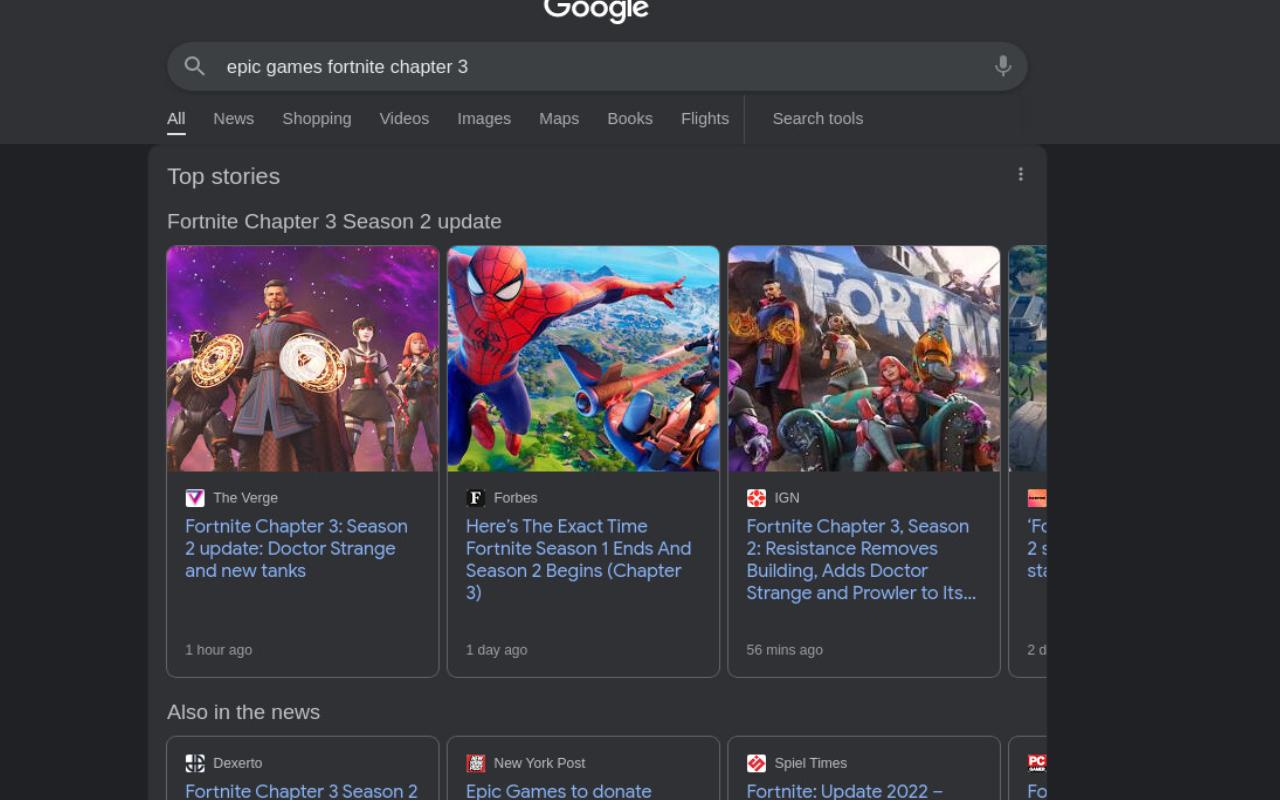The height and width of the screenshot is (800, 1280).
Task: Select the All results tab
Action: coord(176,118)
